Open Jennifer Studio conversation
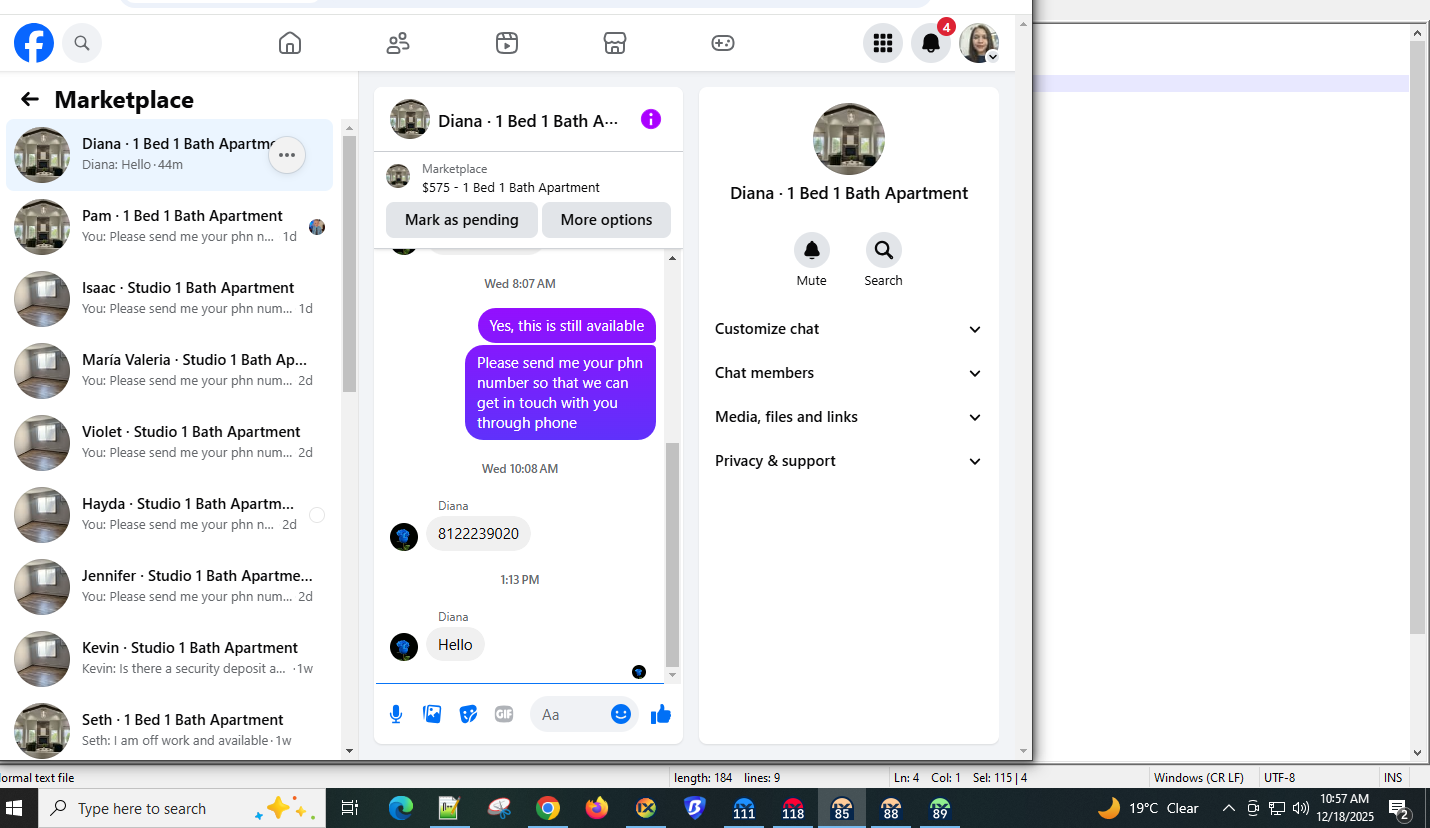The width and height of the screenshot is (1430, 828). coord(170,587)
